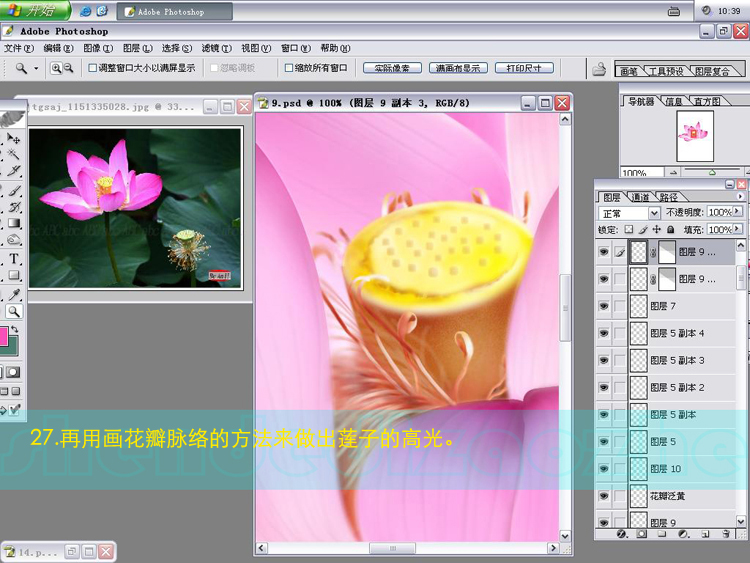This screenshot has width=750, height=563.
Task: Hide the selected top 图层 9 layer
Action: [604, 252]
